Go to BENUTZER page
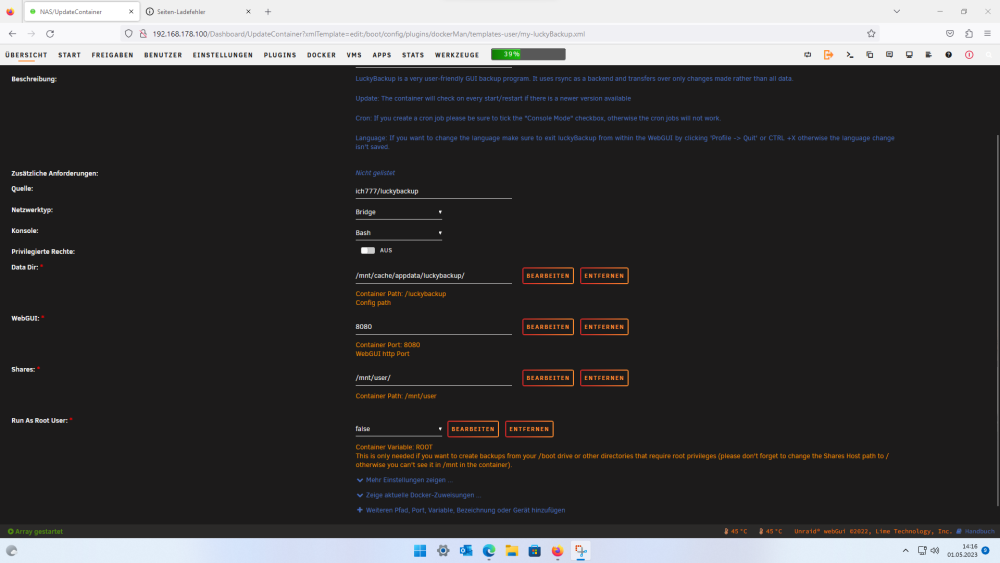 [x=163, y=55]
